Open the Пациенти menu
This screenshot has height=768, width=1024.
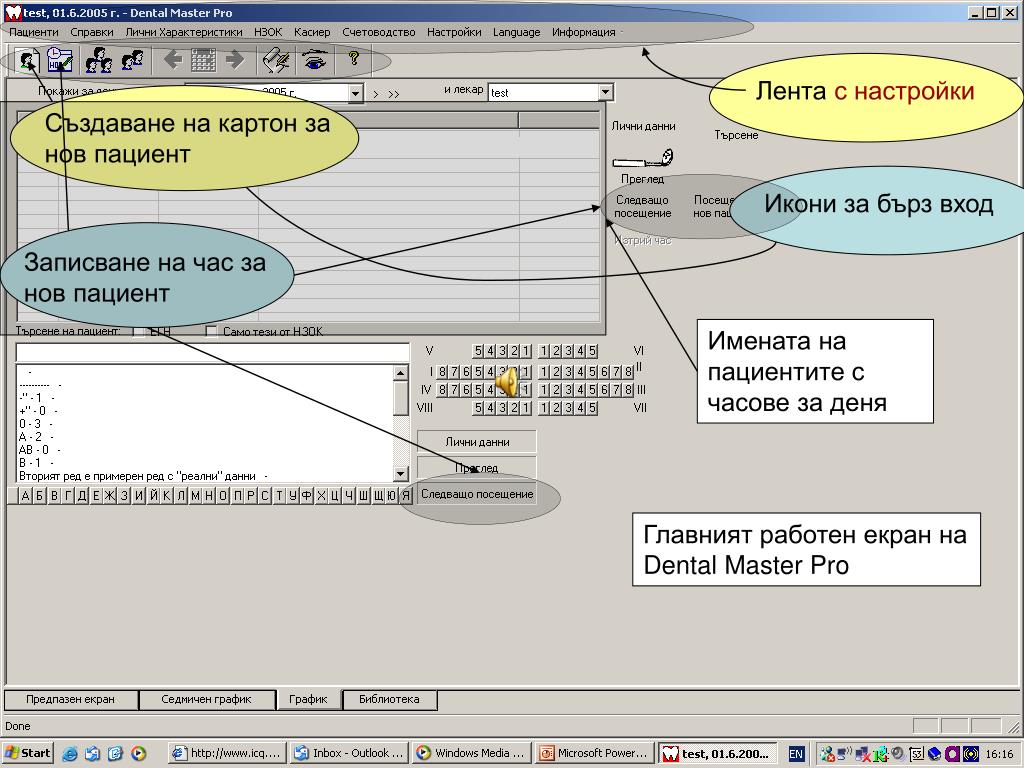coord(34,32)
